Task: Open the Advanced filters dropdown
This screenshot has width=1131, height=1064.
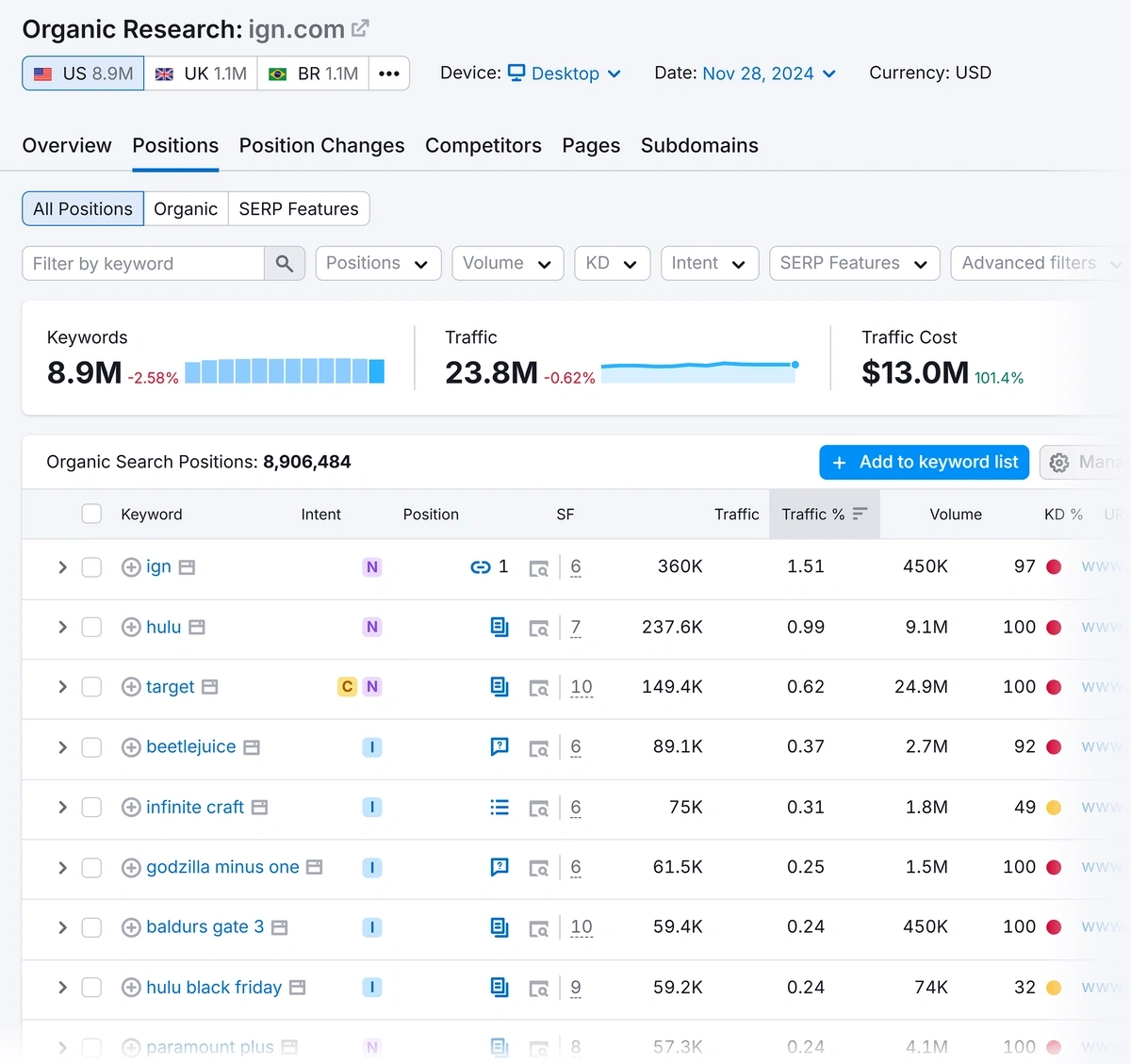Action: [x=1041, y=264]
